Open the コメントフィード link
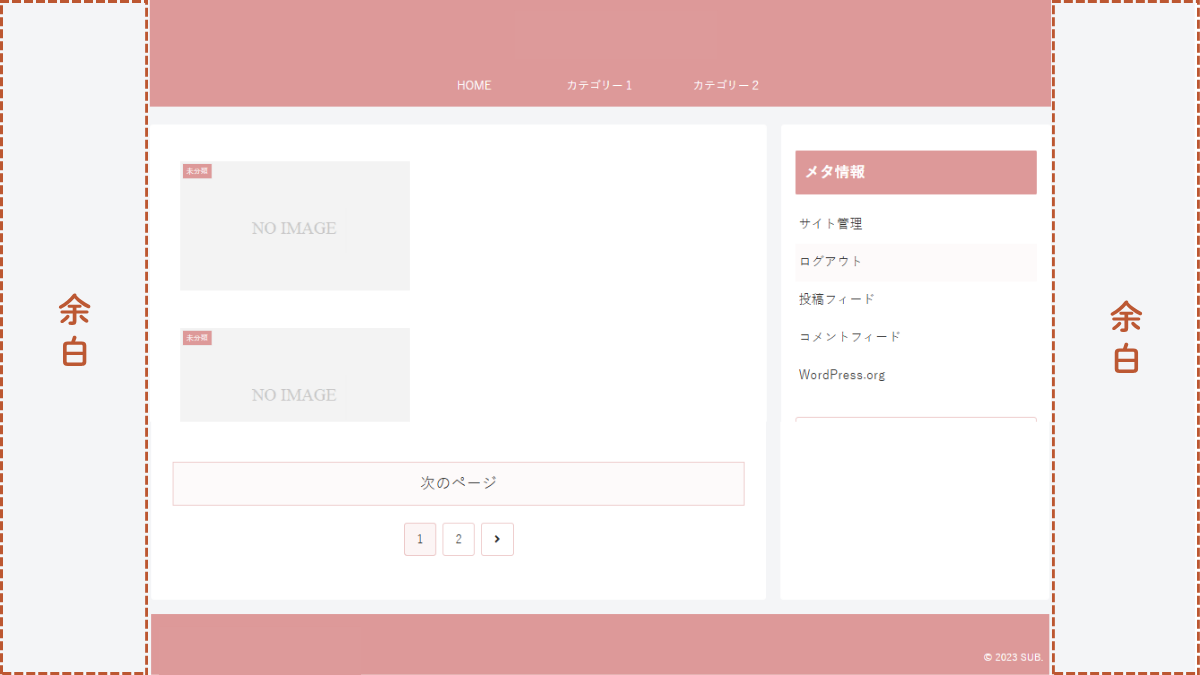Image resolution: width=1200 pixels, height=675 pixels. pyautogui.click(x=849, y=337)
